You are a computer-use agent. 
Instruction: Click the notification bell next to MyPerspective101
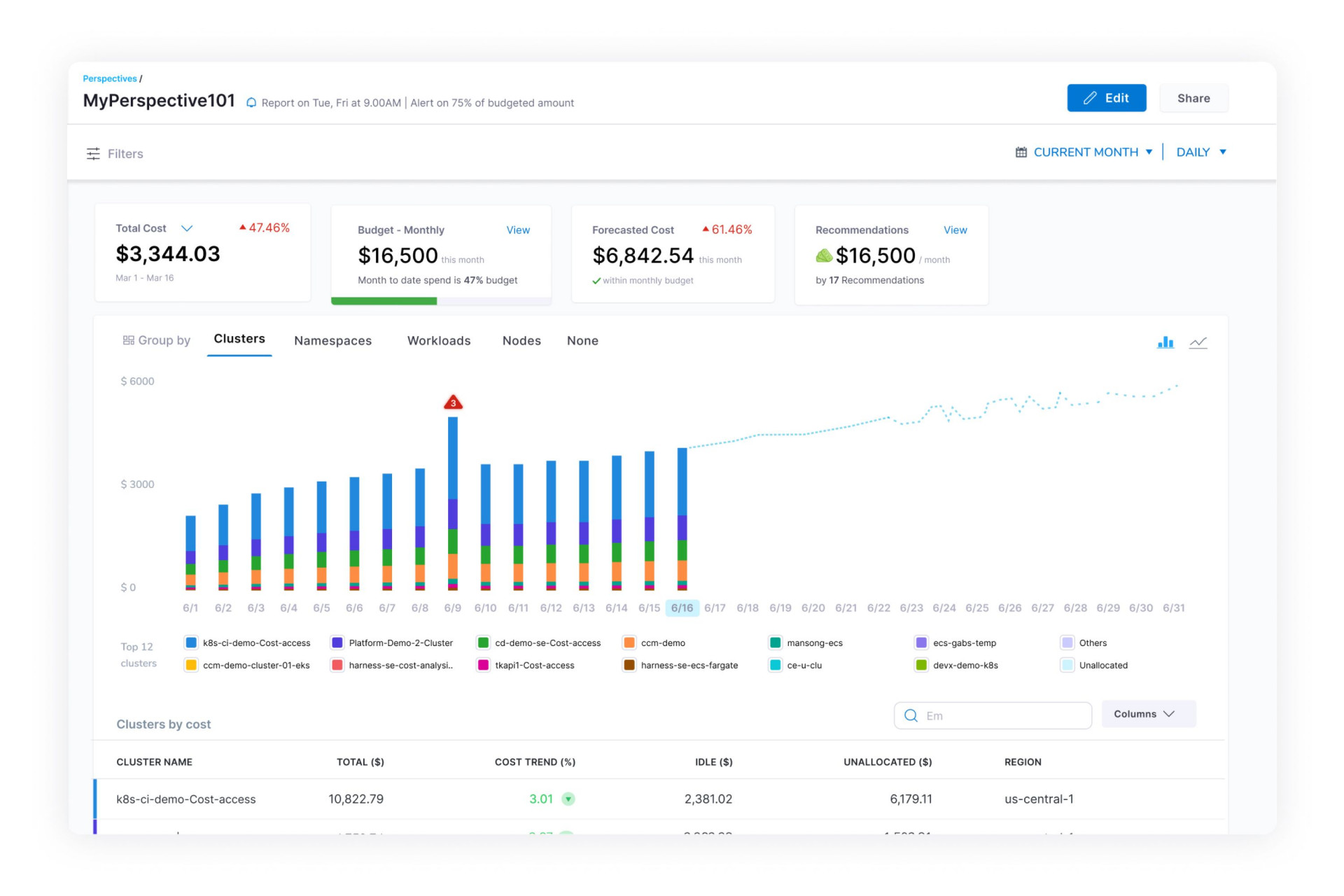tap(252, 102)
